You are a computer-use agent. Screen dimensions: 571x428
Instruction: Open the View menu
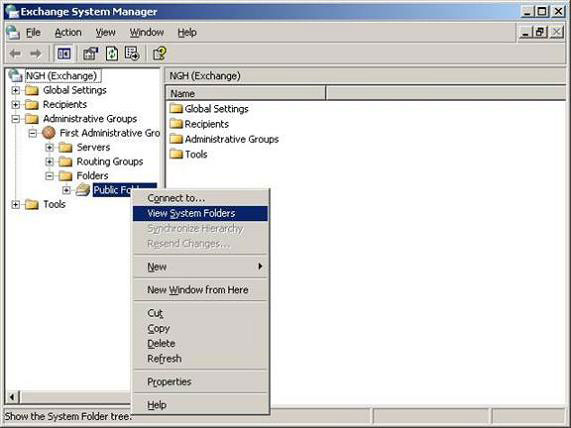(x=105, y=33)
